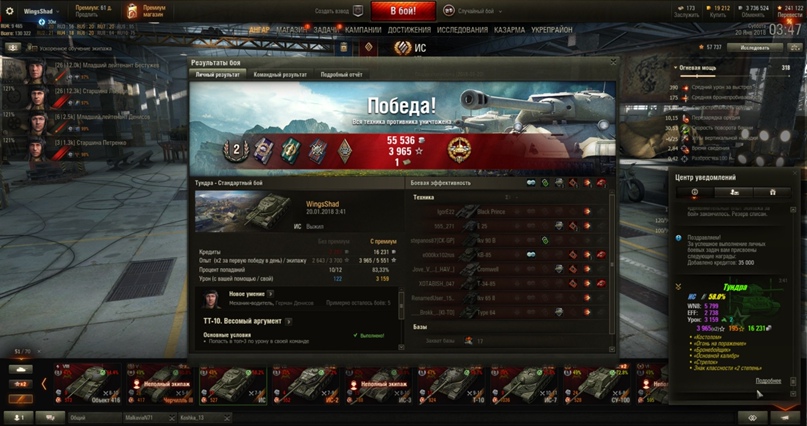Click the crew landing button above crew list

13,48
